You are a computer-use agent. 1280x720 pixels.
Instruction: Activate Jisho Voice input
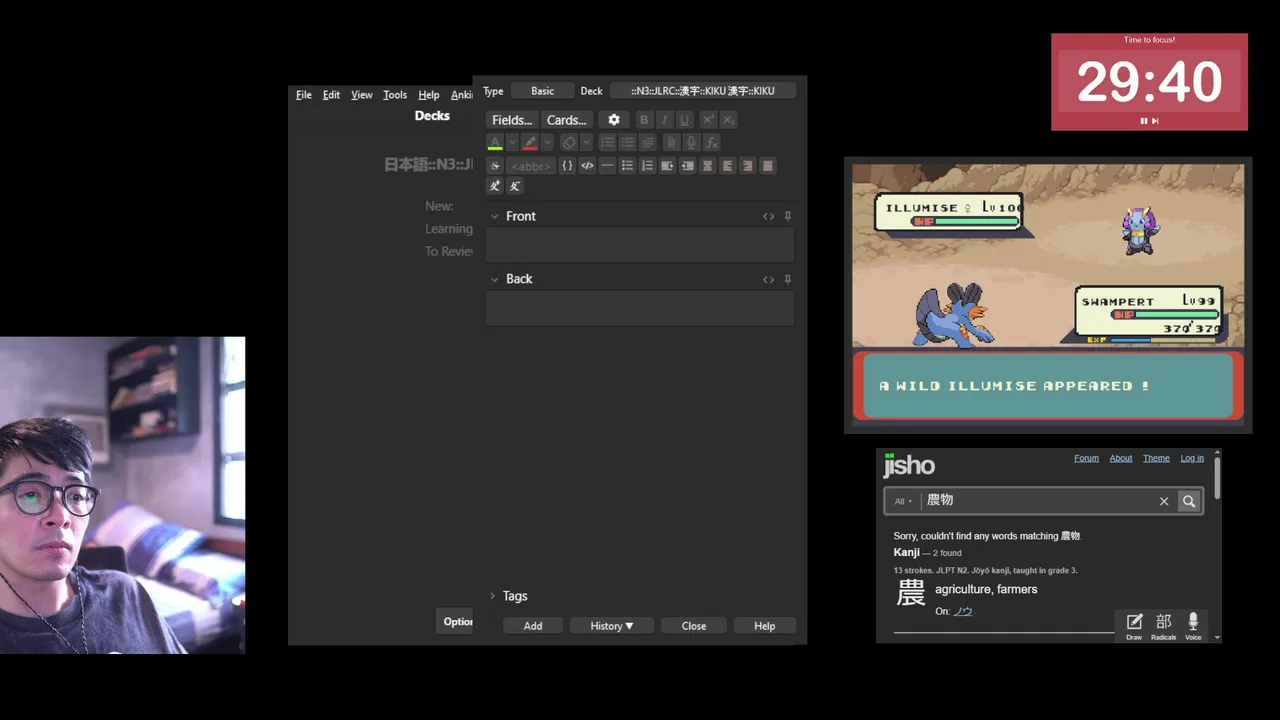[1192, 626]
